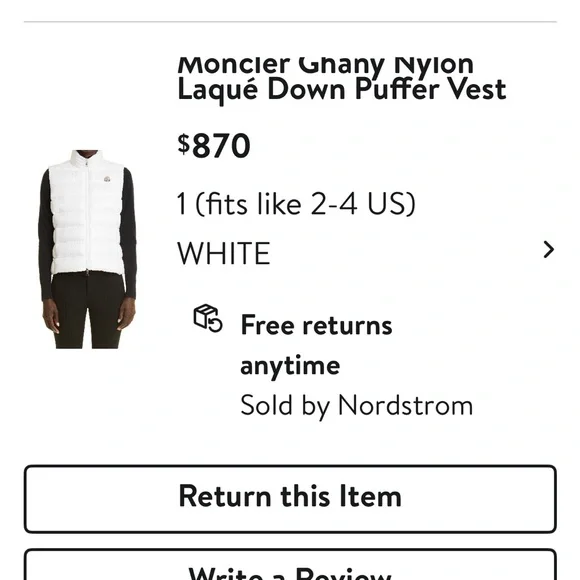Viewport: 580px width, 580px height.
Task: Select the size text '1 (fits like 2-4 US)'
Action: coord(296,203)
